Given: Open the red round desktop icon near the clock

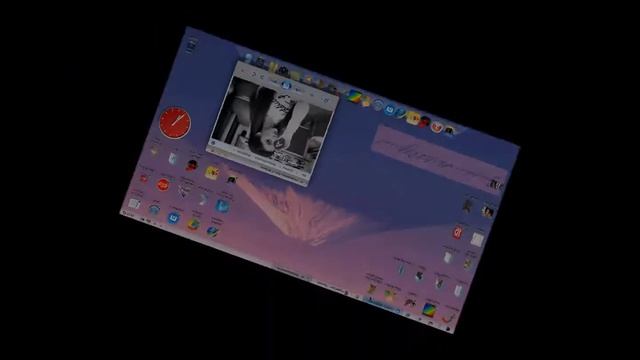Looking at the screenshot, I should pos(163,185).
